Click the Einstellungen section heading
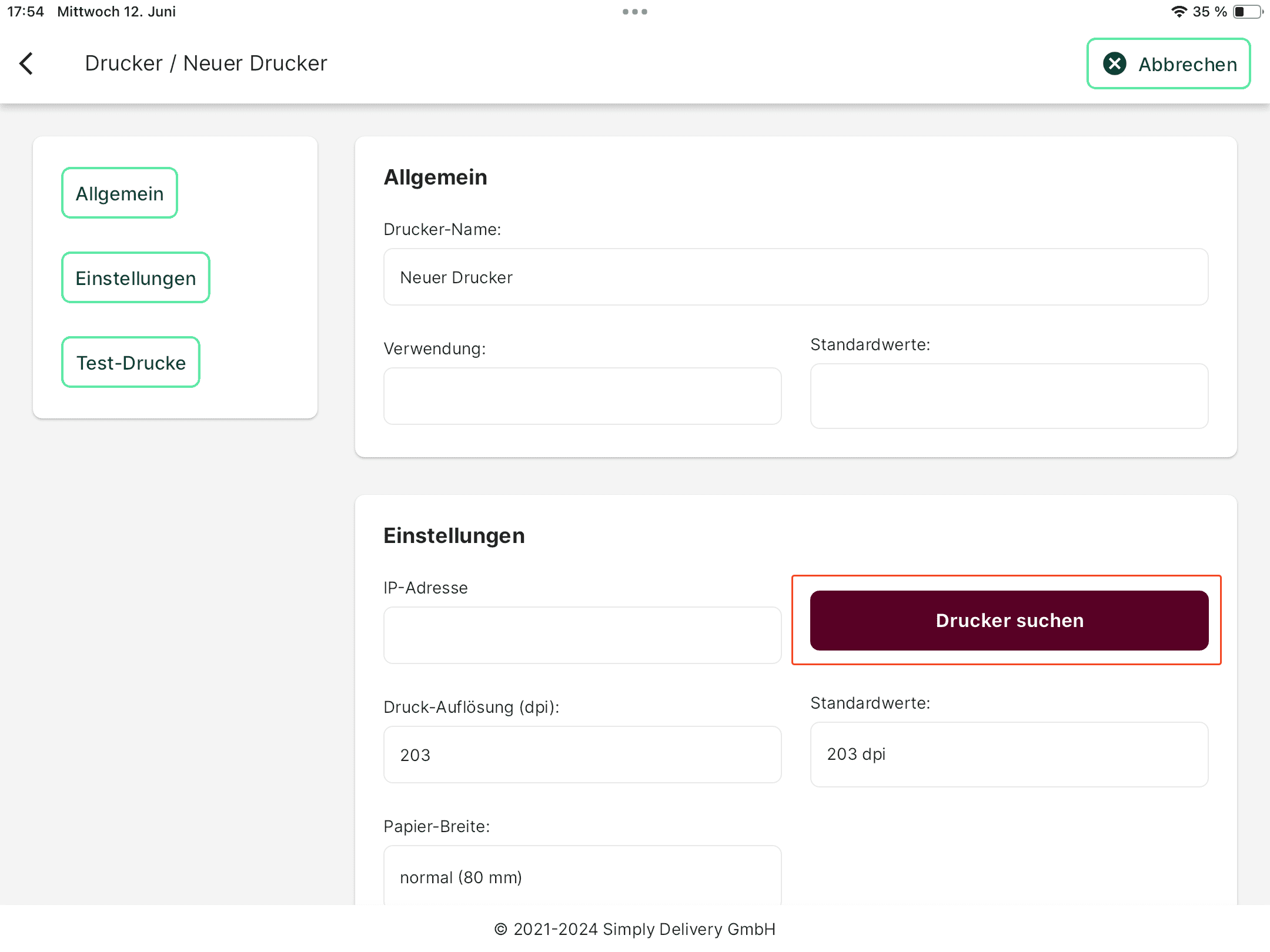This screenshot has width=1270, height=952. 454,535
